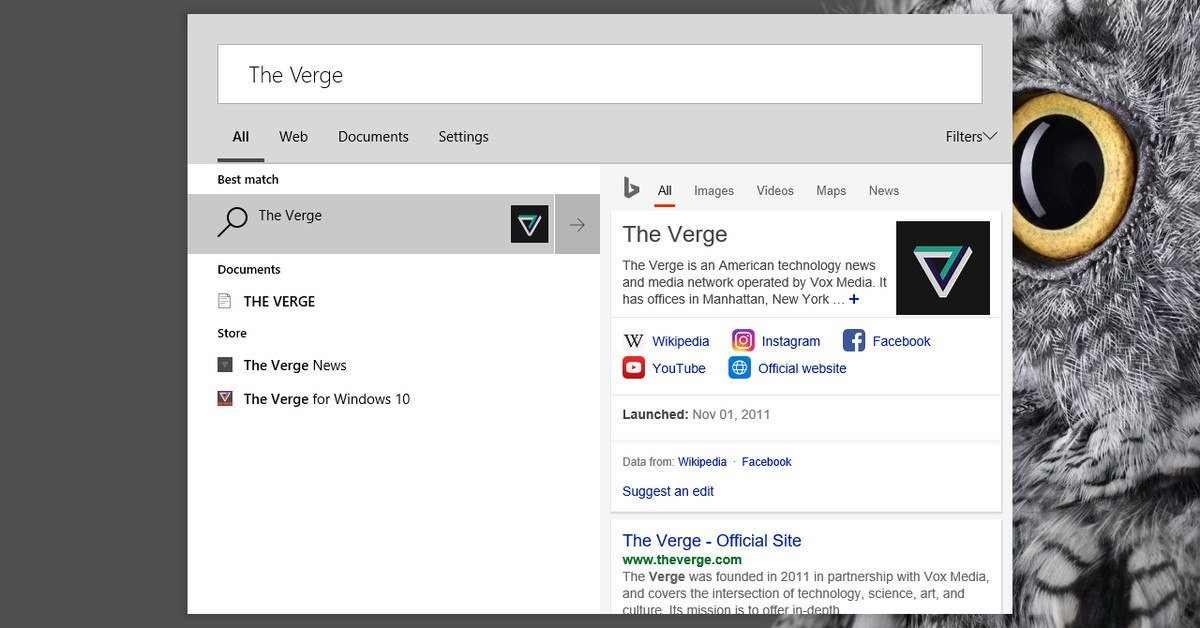Open the arrow expander beside The Verge result
This screenshot has height=628, width=1200.
coord(577,224)
